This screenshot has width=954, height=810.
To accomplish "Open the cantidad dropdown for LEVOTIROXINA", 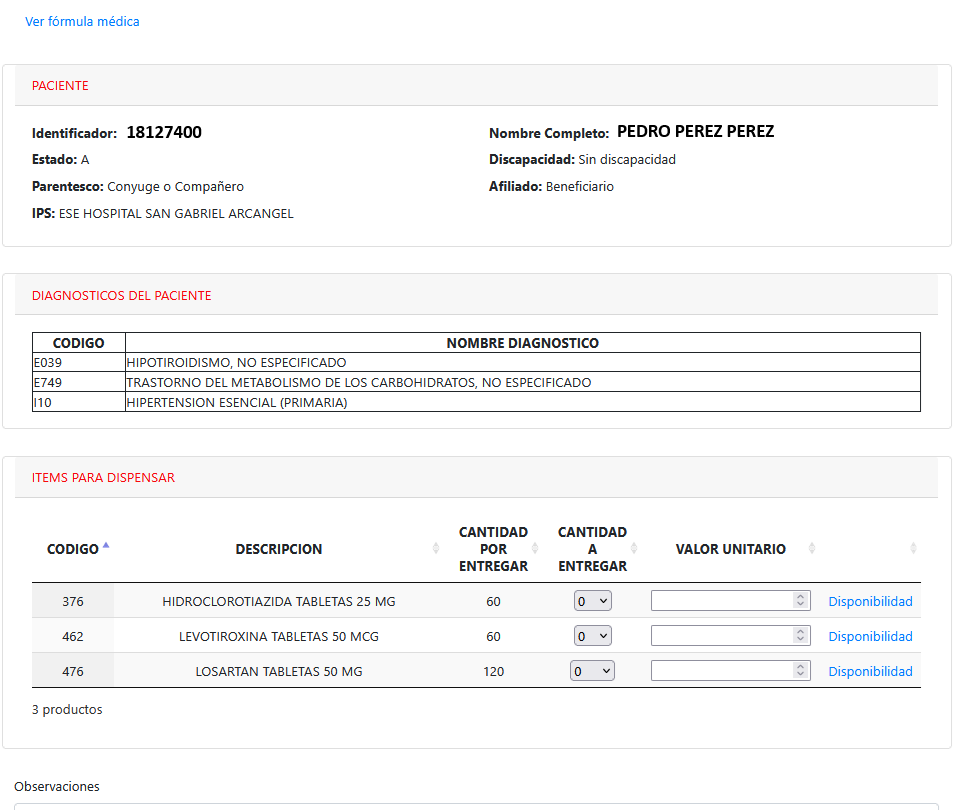I will (592, 635).
